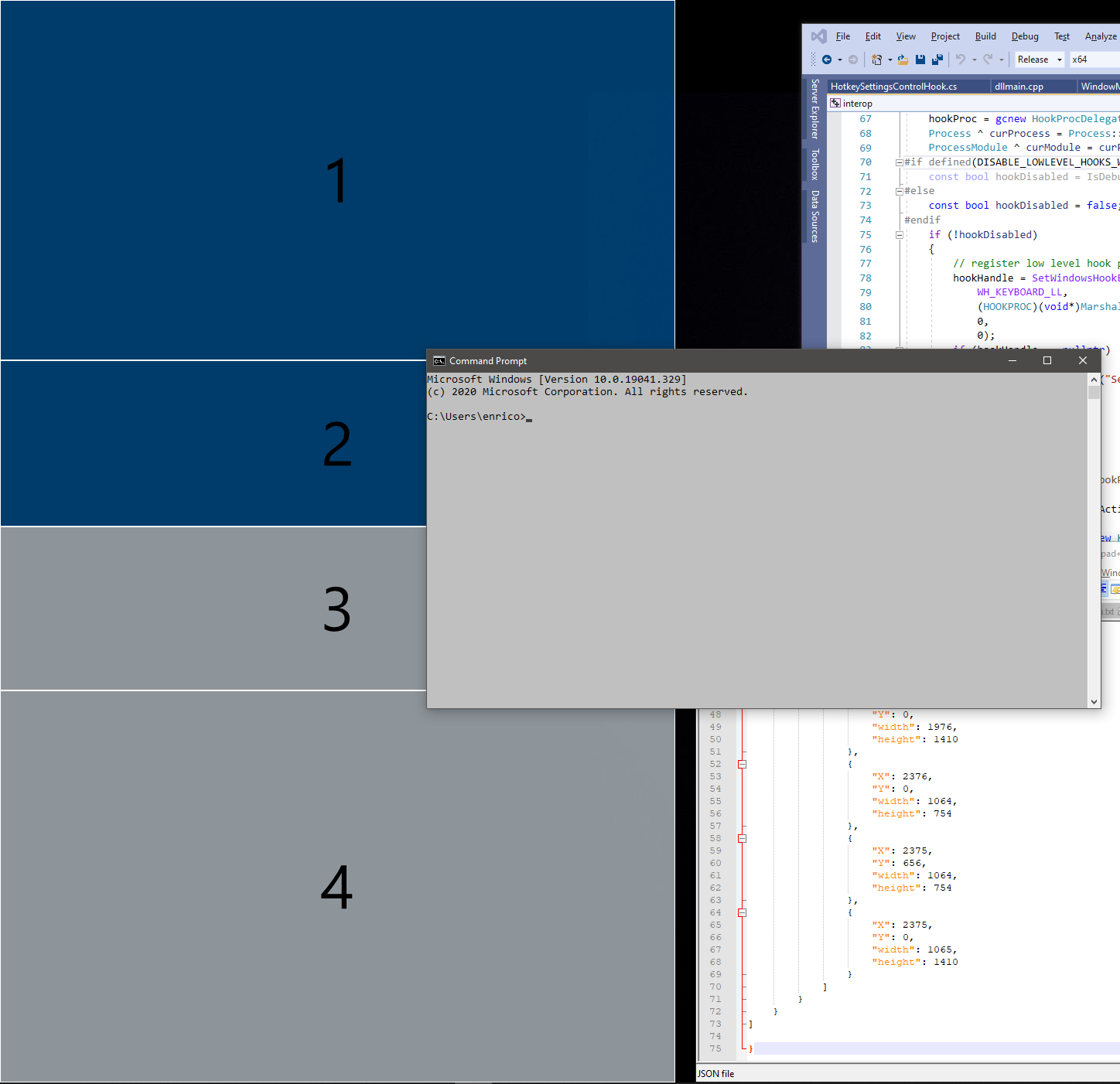1120x1084 pixels.
Task: Click the Save disk icon
Action: pyautogui.click(x=920, y=60)
